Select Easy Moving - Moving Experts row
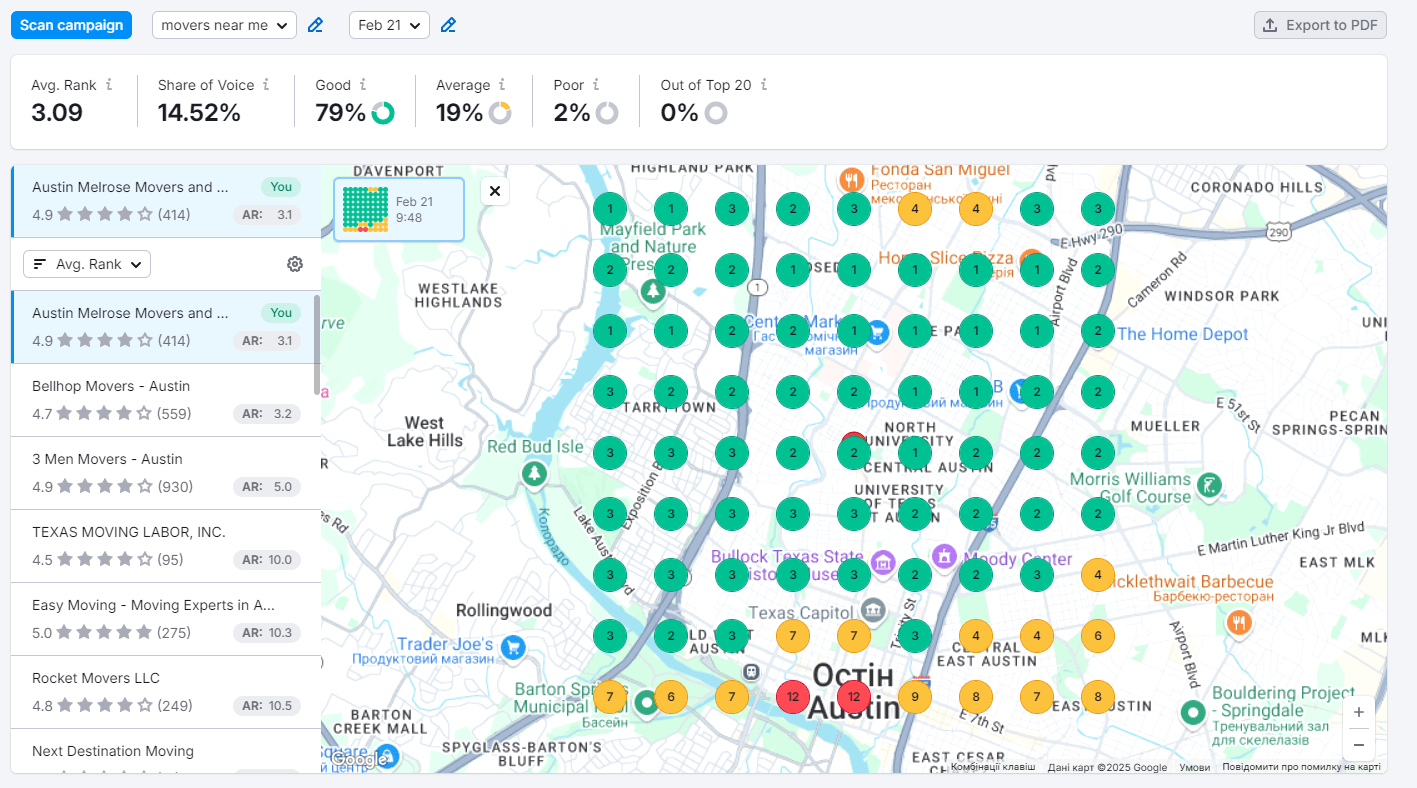Screen dimensions: 1417x788 (166, 619)
